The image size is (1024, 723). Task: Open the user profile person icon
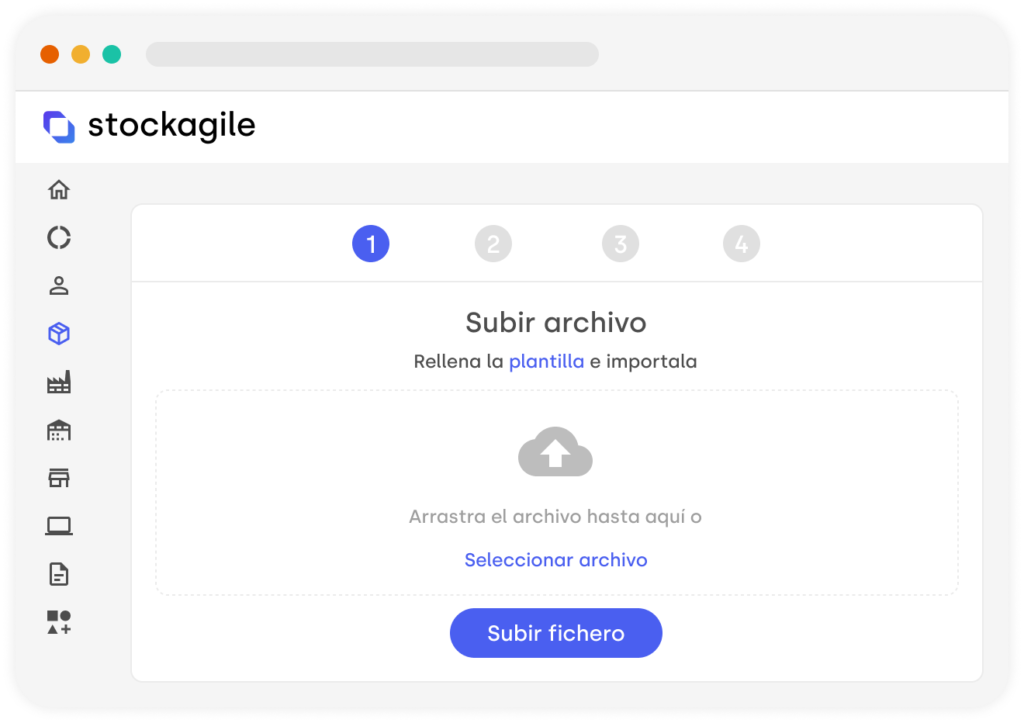tap(59, 285)
